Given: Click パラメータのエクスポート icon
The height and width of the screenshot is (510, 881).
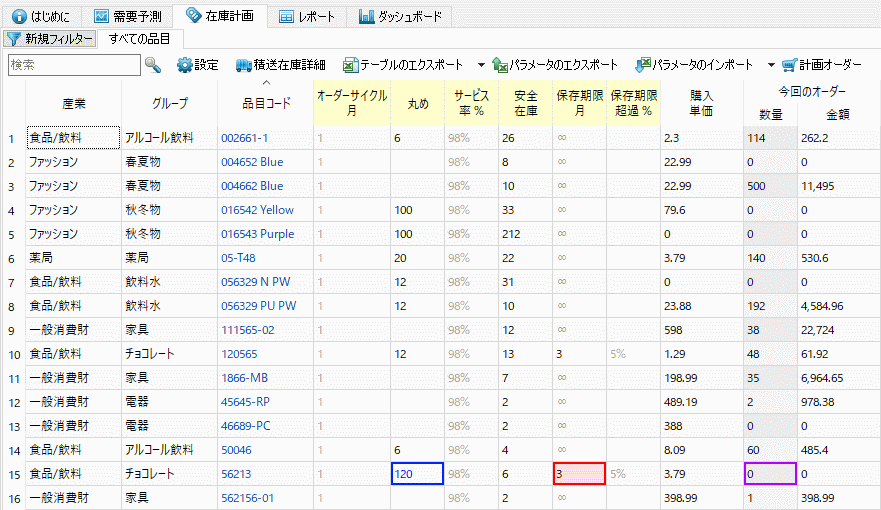Looking at the screenshot, I should [x=500, y=65].
